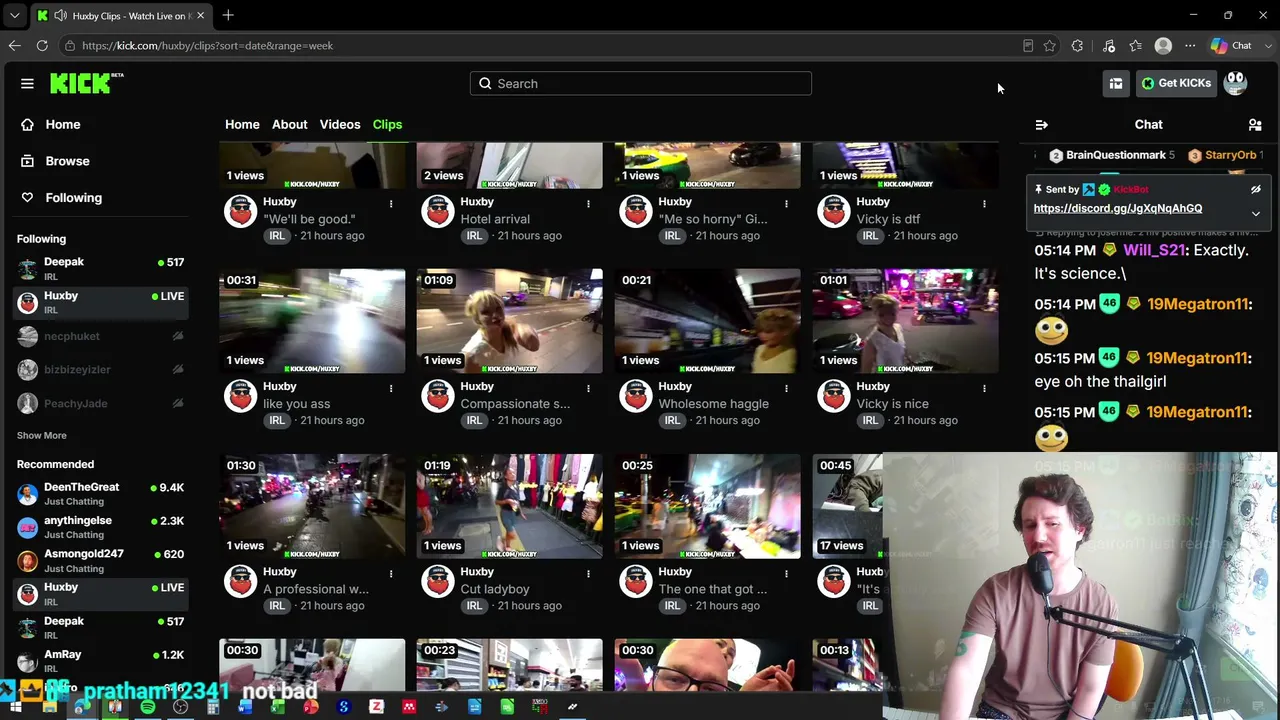Focus the Kick search field
The image size is (1280, 720).
641,84
